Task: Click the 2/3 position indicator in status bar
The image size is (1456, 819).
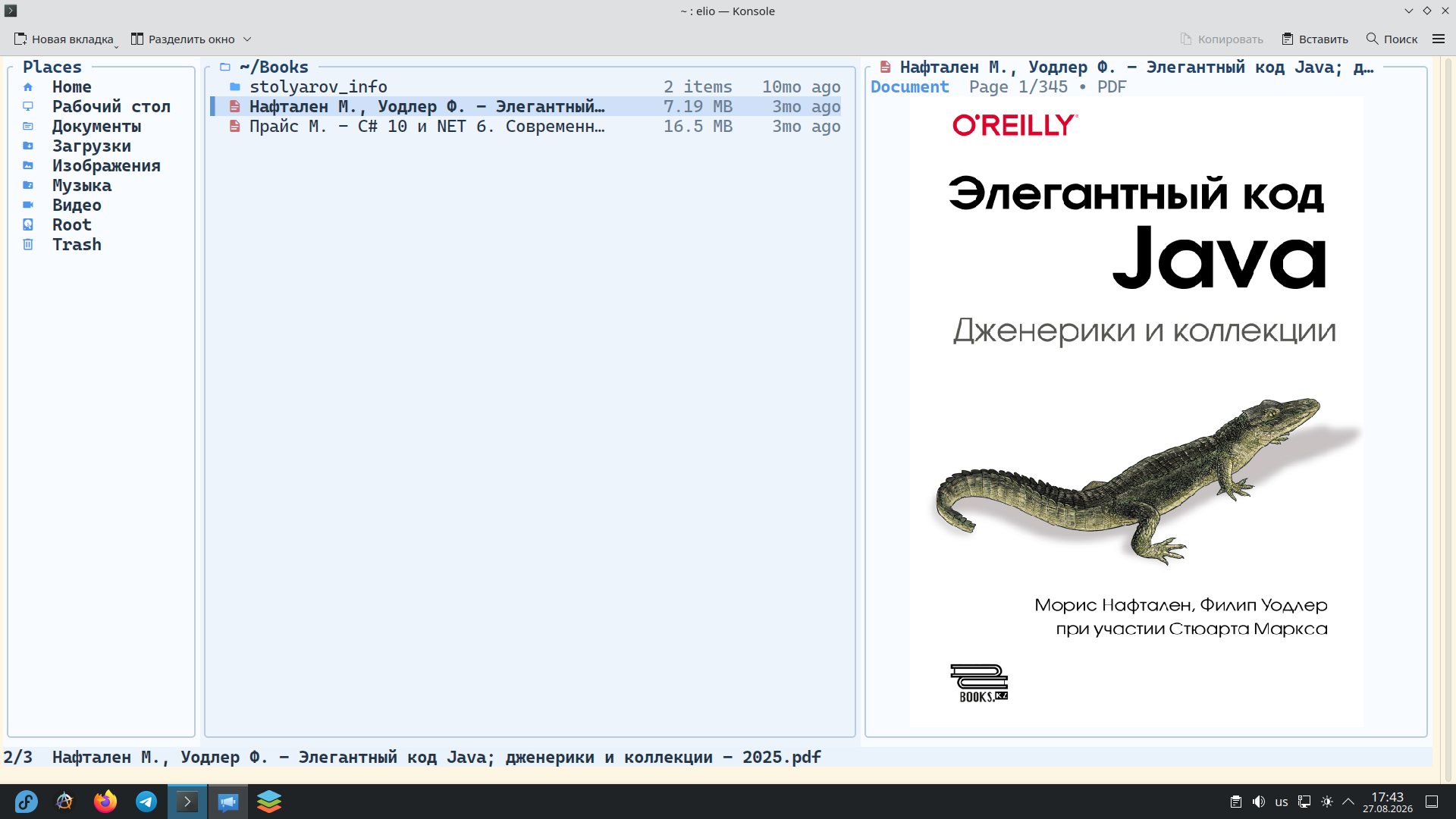Action: point(18,758)
